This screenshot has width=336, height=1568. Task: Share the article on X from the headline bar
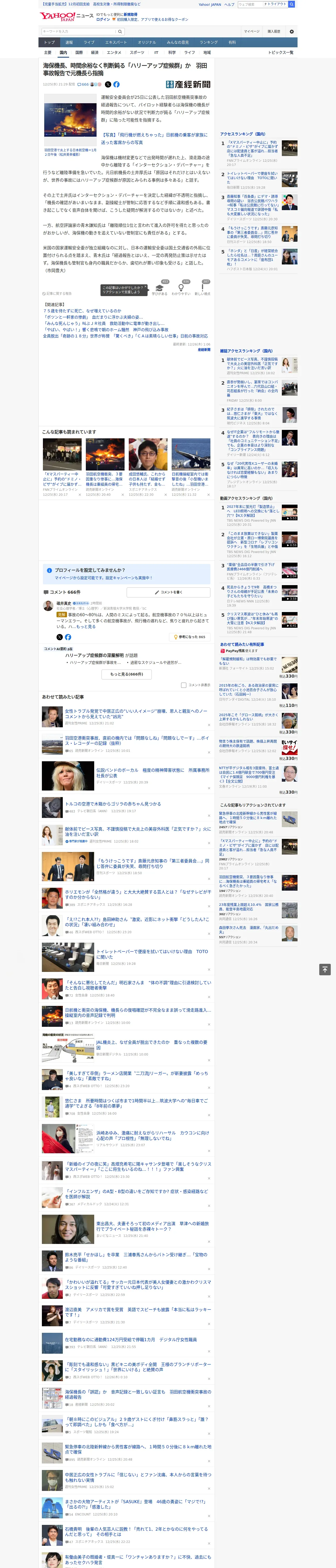[108, 85]
